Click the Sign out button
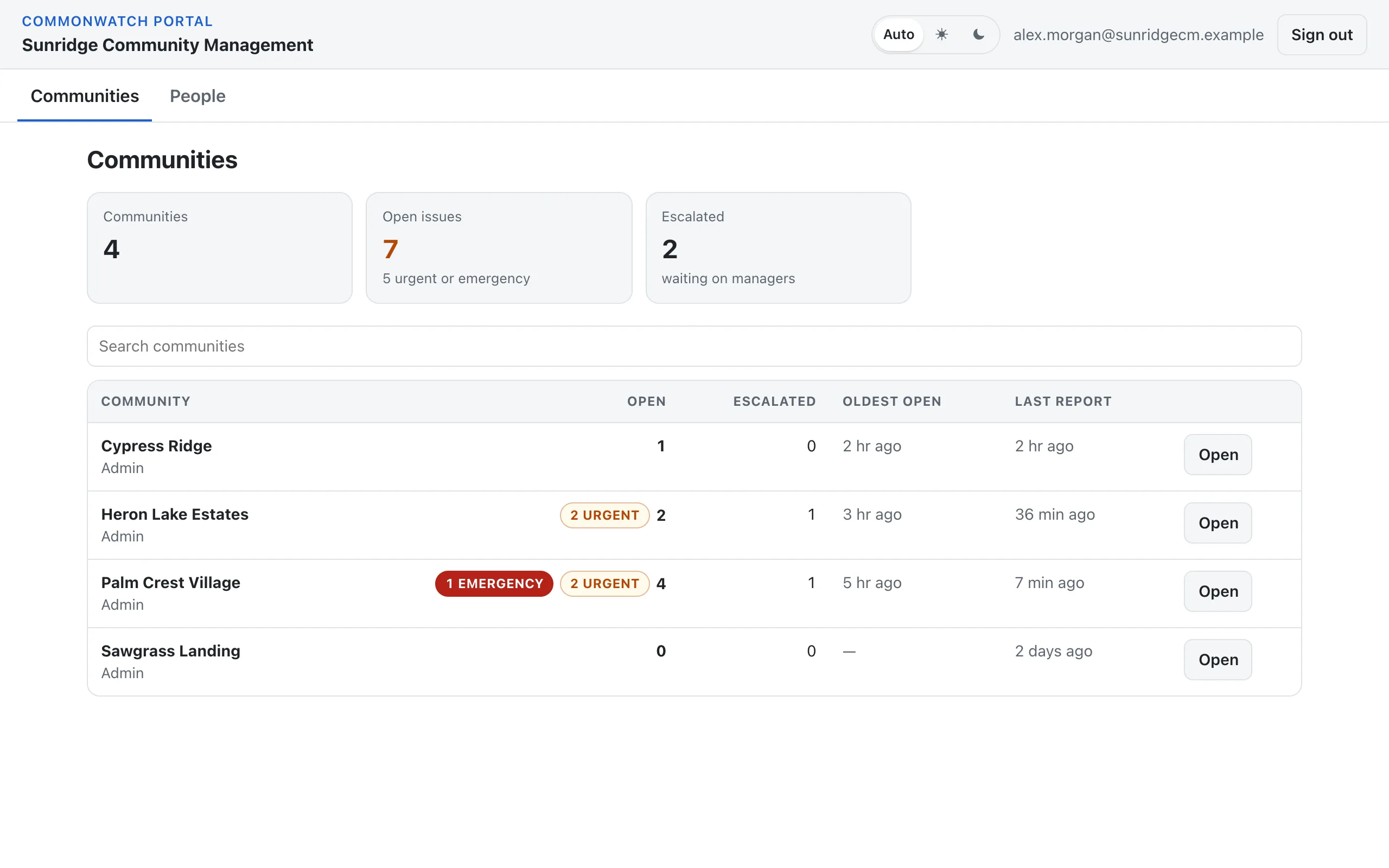The height and width of the screenshot is (868, 1389). click(1321, 34)
